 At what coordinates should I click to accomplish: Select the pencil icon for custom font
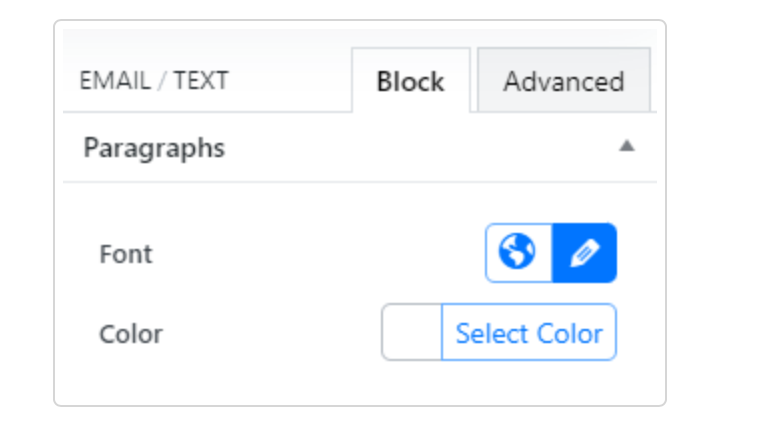coord(584,253)
